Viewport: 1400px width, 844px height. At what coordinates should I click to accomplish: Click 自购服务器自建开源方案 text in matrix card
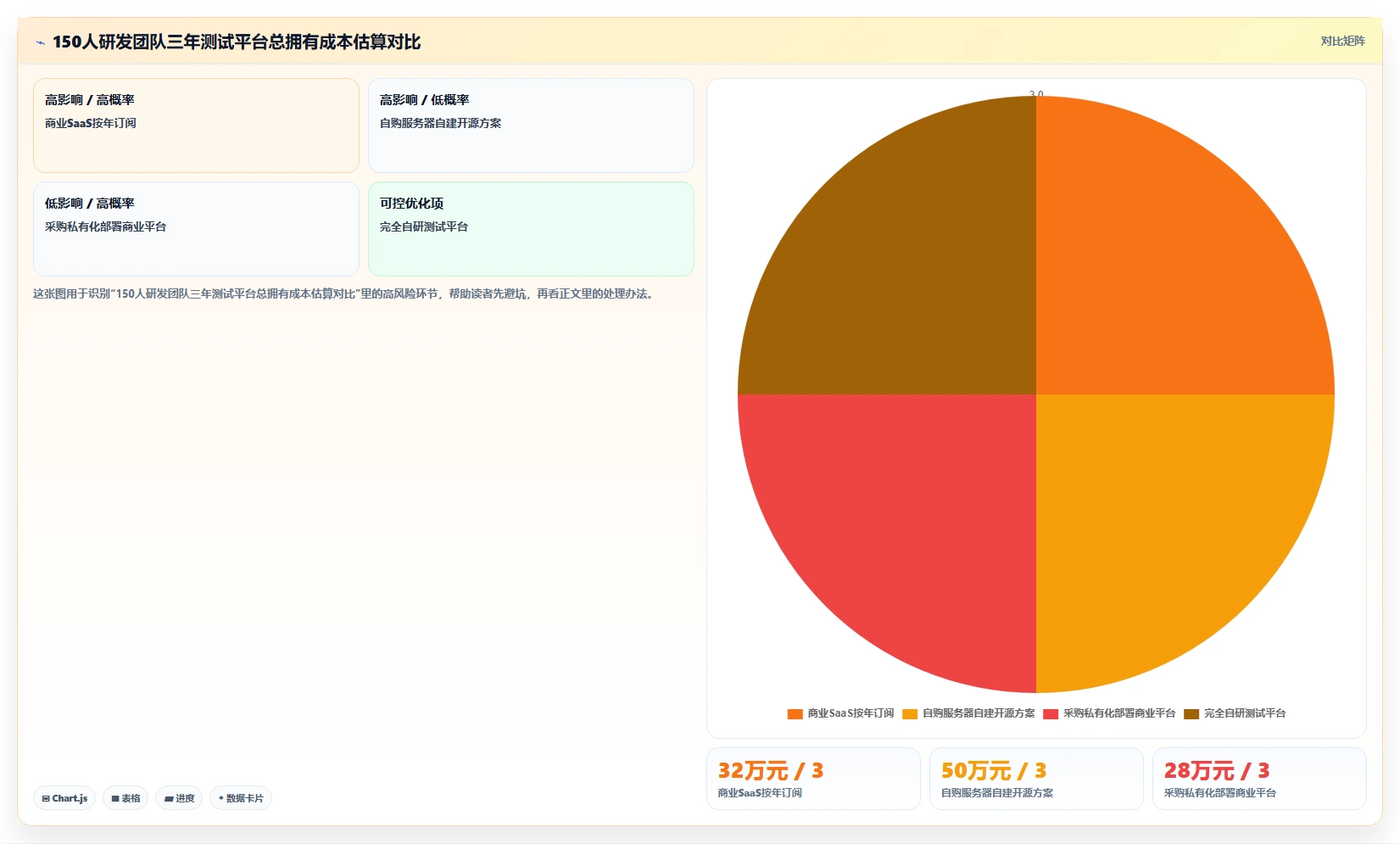pyautogui.click(x=440, y=123)
